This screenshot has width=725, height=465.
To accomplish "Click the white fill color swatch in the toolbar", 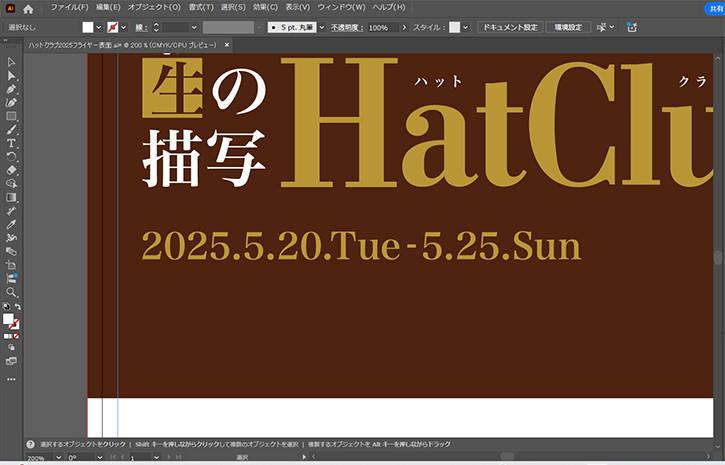I will (x=9, y=320).
